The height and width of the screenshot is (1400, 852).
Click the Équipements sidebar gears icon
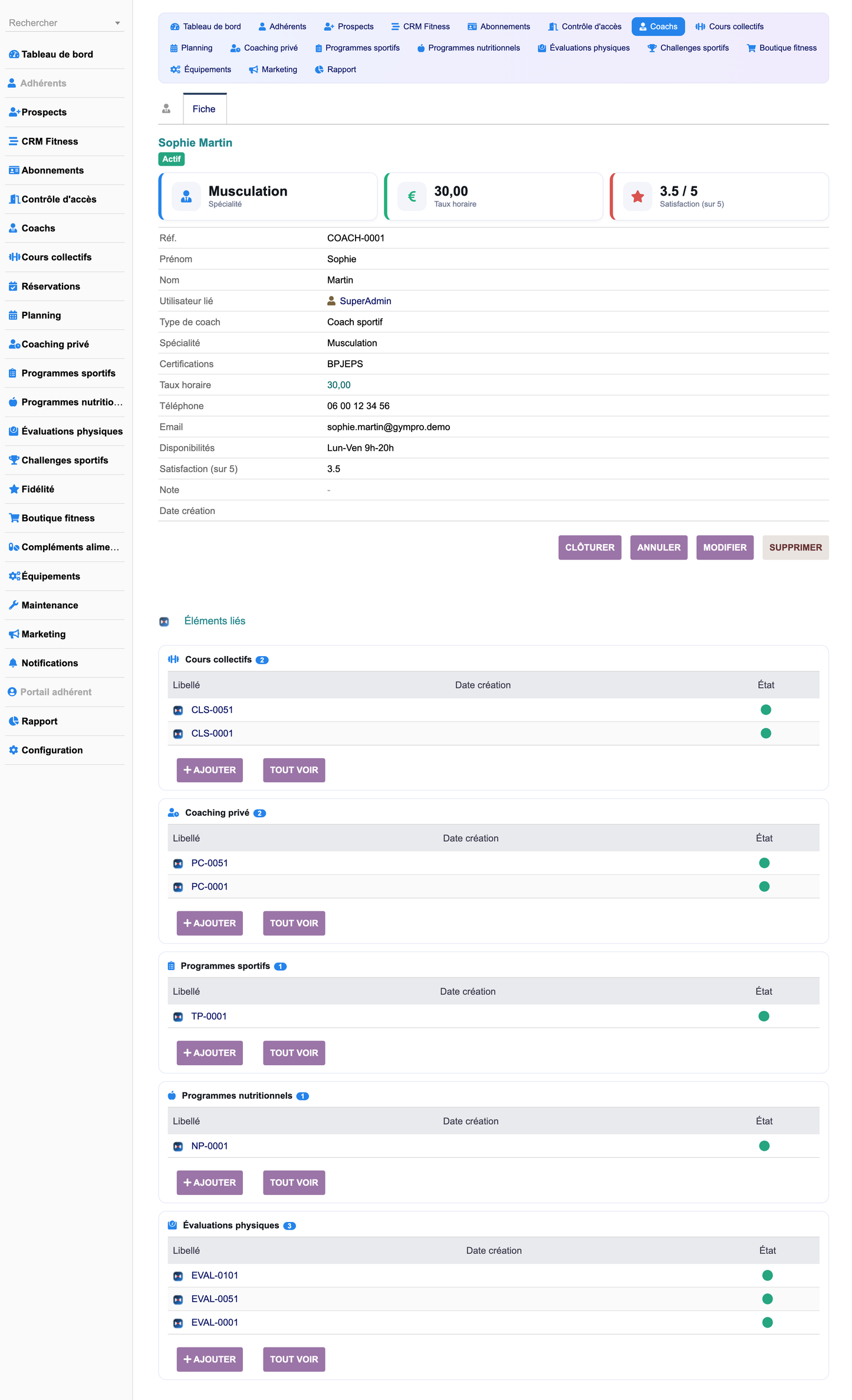click(14, 576)
